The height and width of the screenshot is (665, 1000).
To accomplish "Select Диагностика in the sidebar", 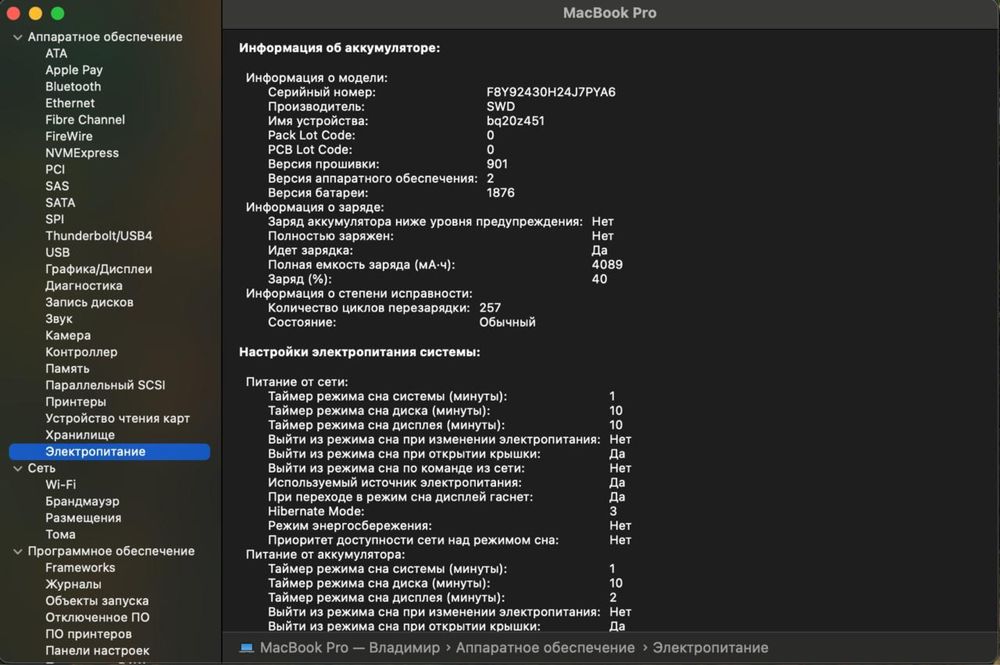I will coord(84,286).
